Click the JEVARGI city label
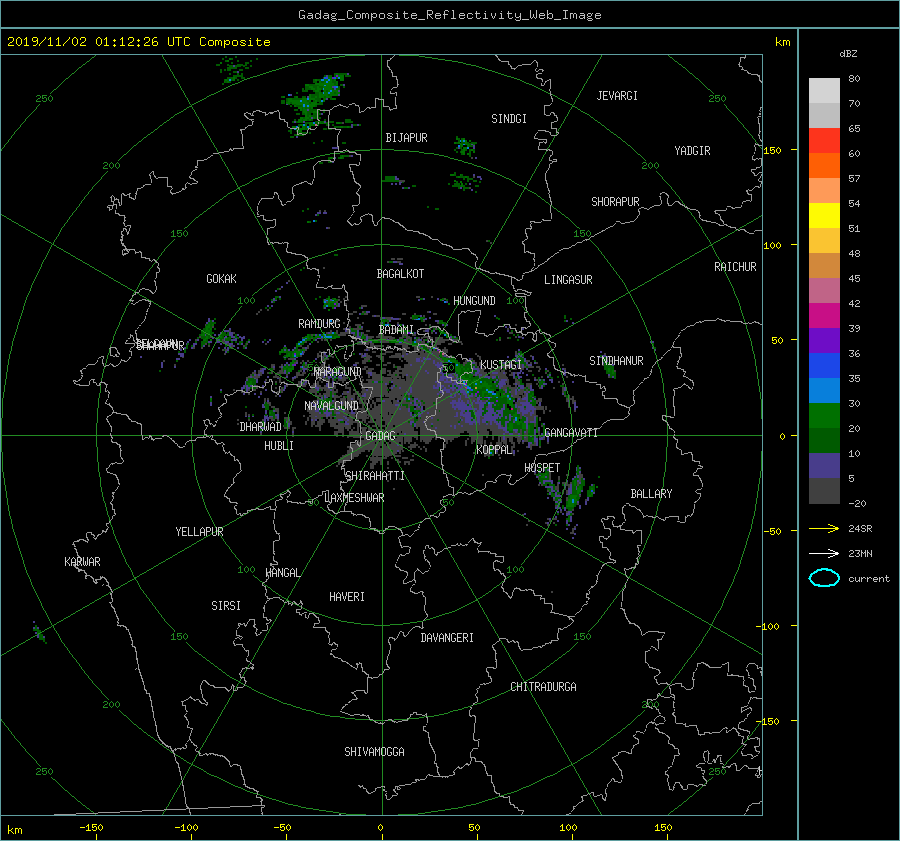 click(617, 96)
